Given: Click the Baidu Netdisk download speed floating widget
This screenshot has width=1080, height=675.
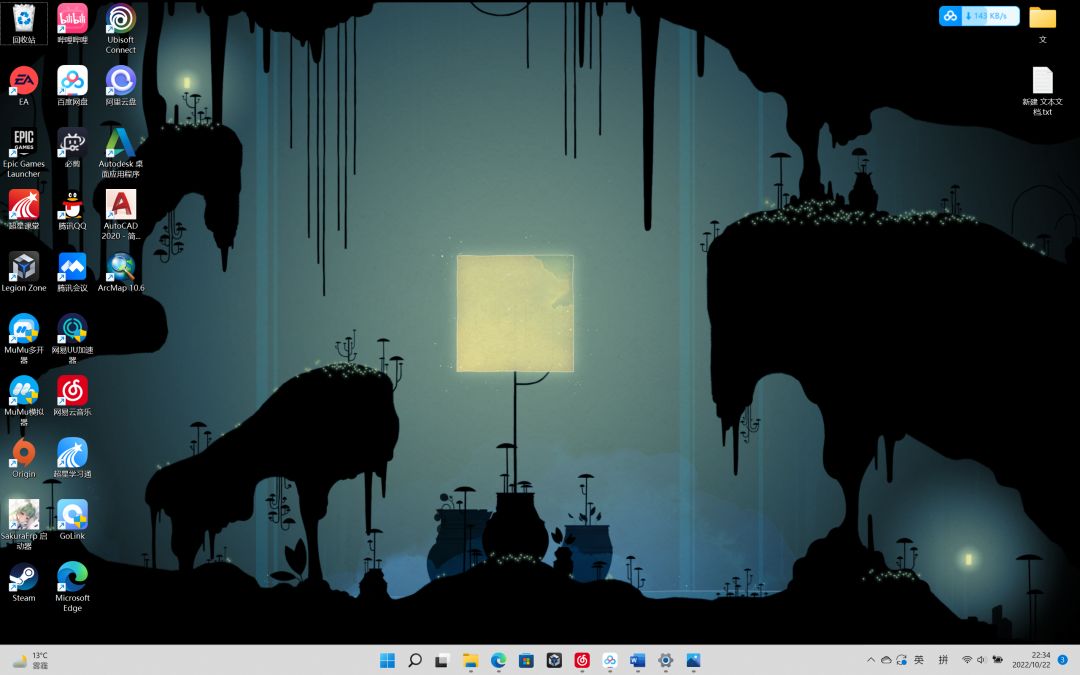Looking at the screenshot, I should point(979,16).
